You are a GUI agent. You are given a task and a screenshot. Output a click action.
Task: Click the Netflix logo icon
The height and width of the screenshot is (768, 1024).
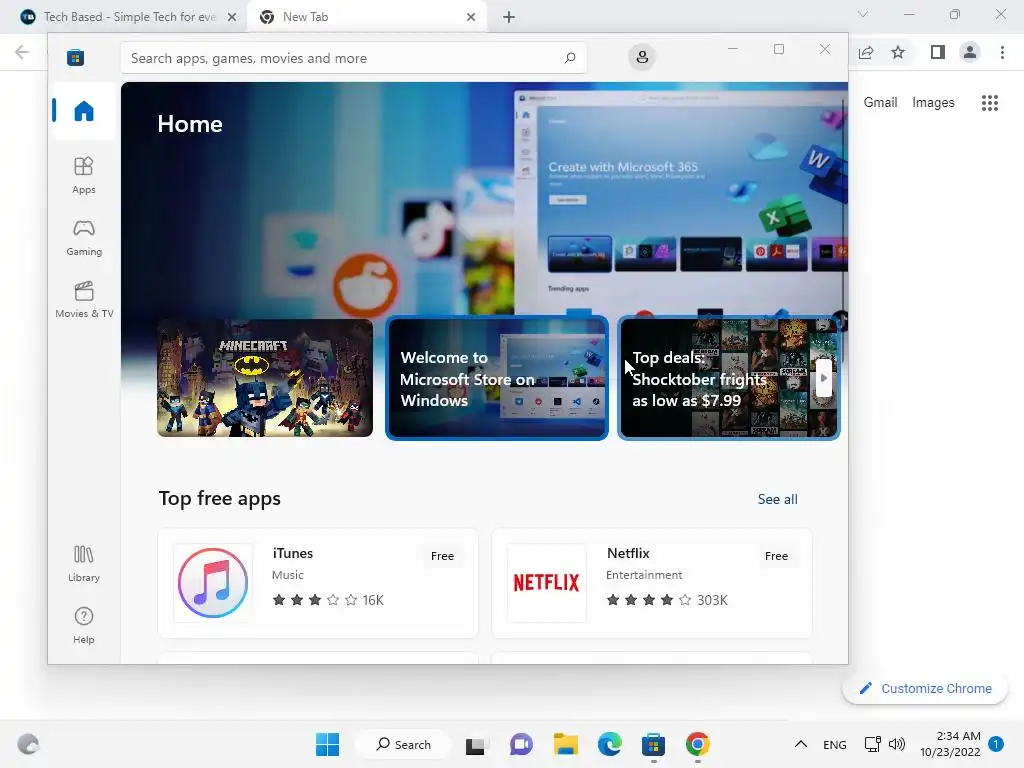pos(547,583)
